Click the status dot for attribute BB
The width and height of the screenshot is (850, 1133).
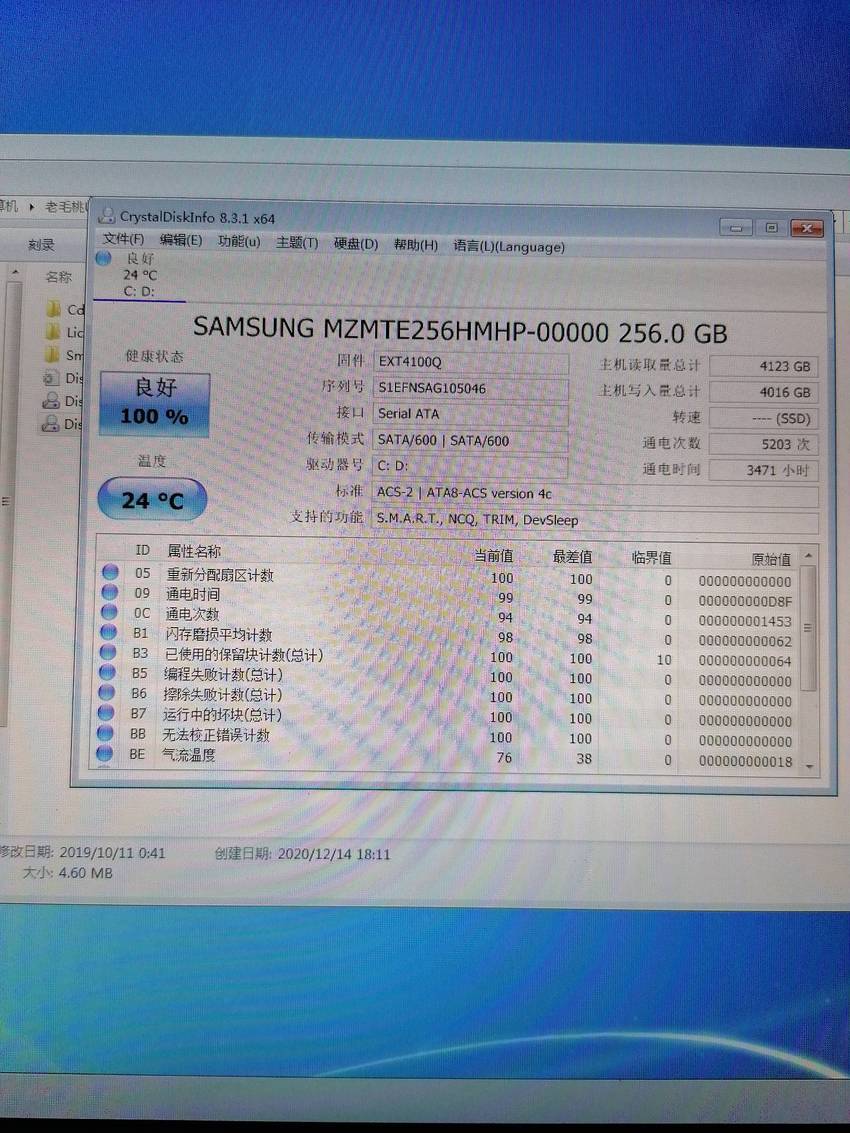(x=105, y=733)
